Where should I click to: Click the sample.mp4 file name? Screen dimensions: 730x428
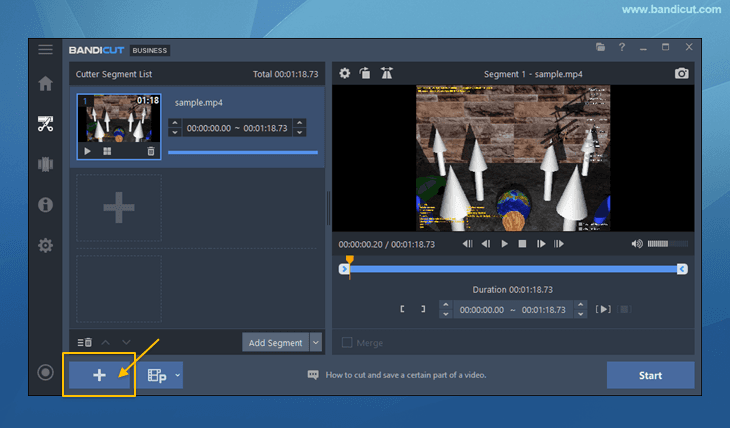point(198,102)
